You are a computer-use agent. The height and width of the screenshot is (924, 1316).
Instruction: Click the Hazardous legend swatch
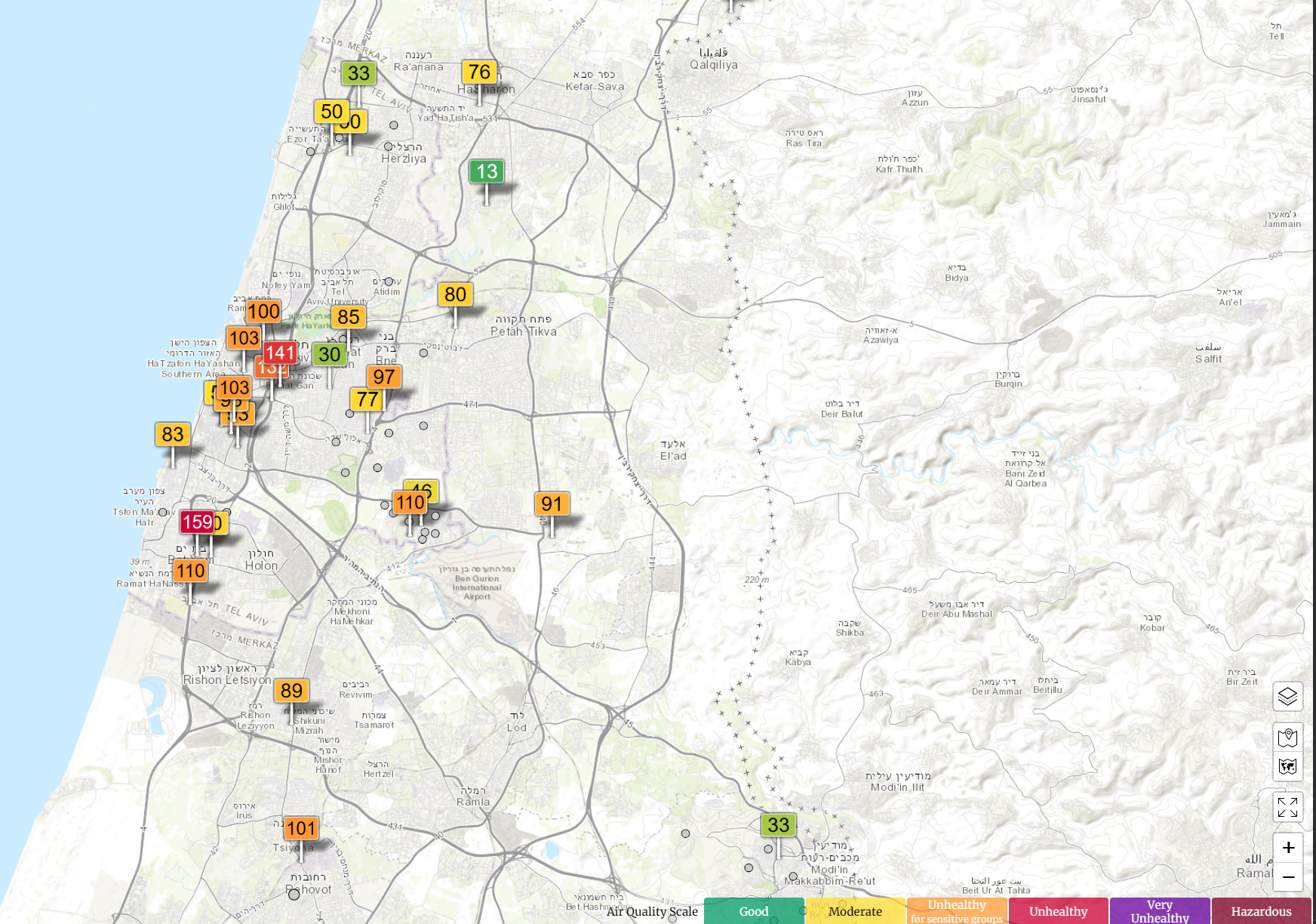[x=1262, y=911]
